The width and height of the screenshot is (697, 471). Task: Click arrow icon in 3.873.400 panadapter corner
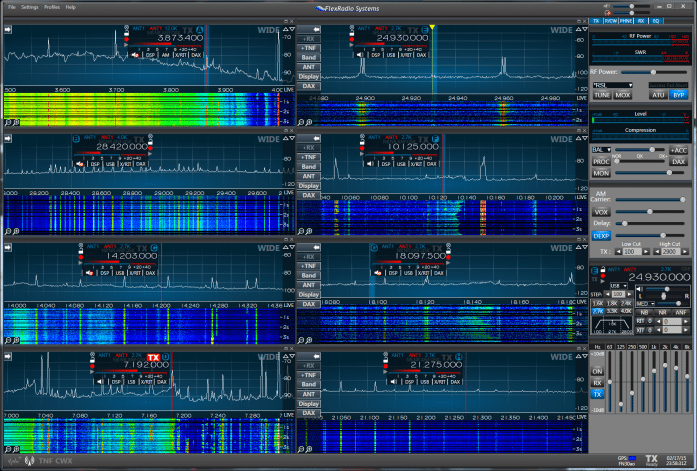click(x=8, y=29)
